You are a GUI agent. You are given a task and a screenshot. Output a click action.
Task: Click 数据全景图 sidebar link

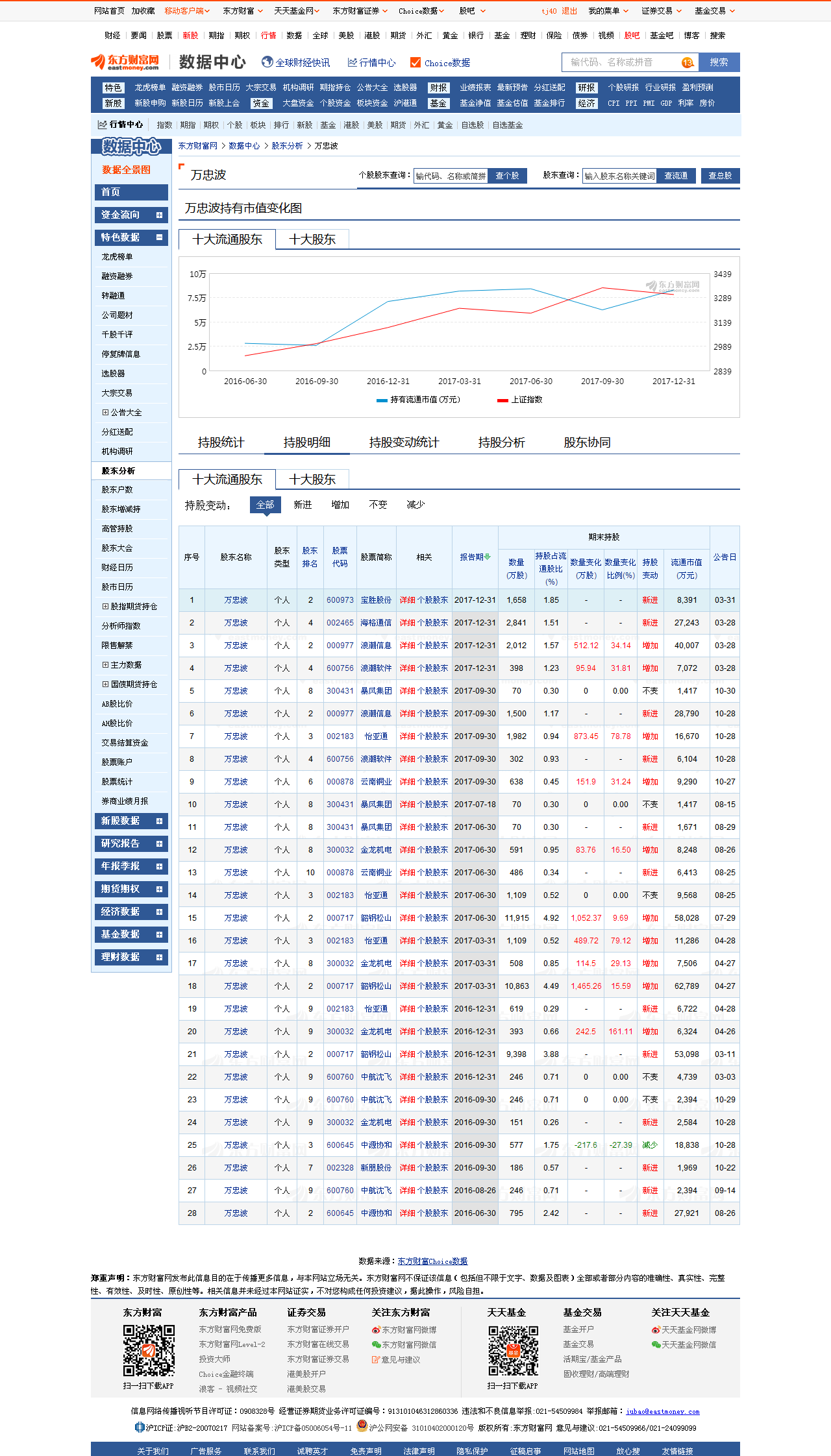click(127, 170)
